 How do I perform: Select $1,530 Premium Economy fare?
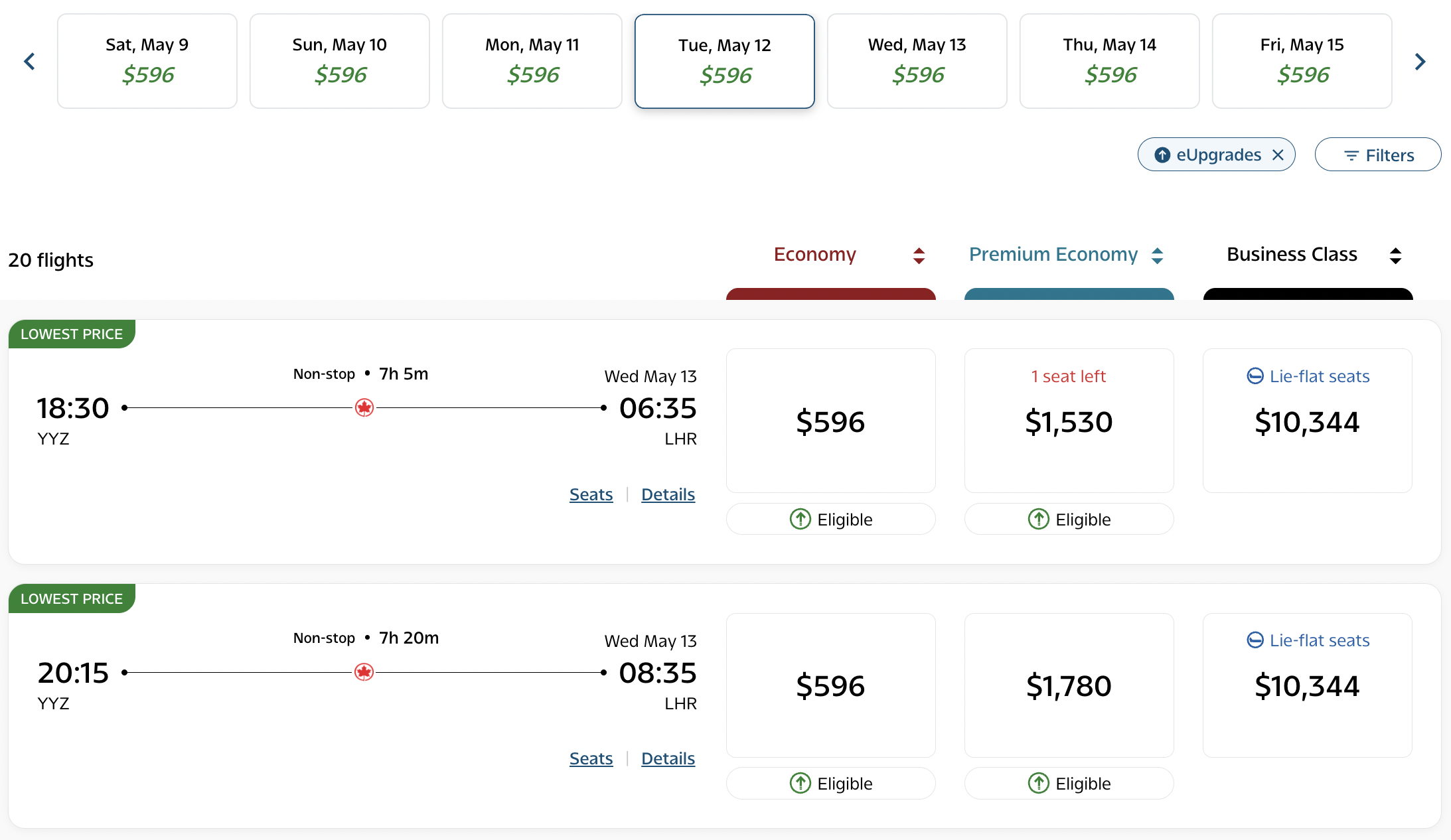tap(1069, 421)
